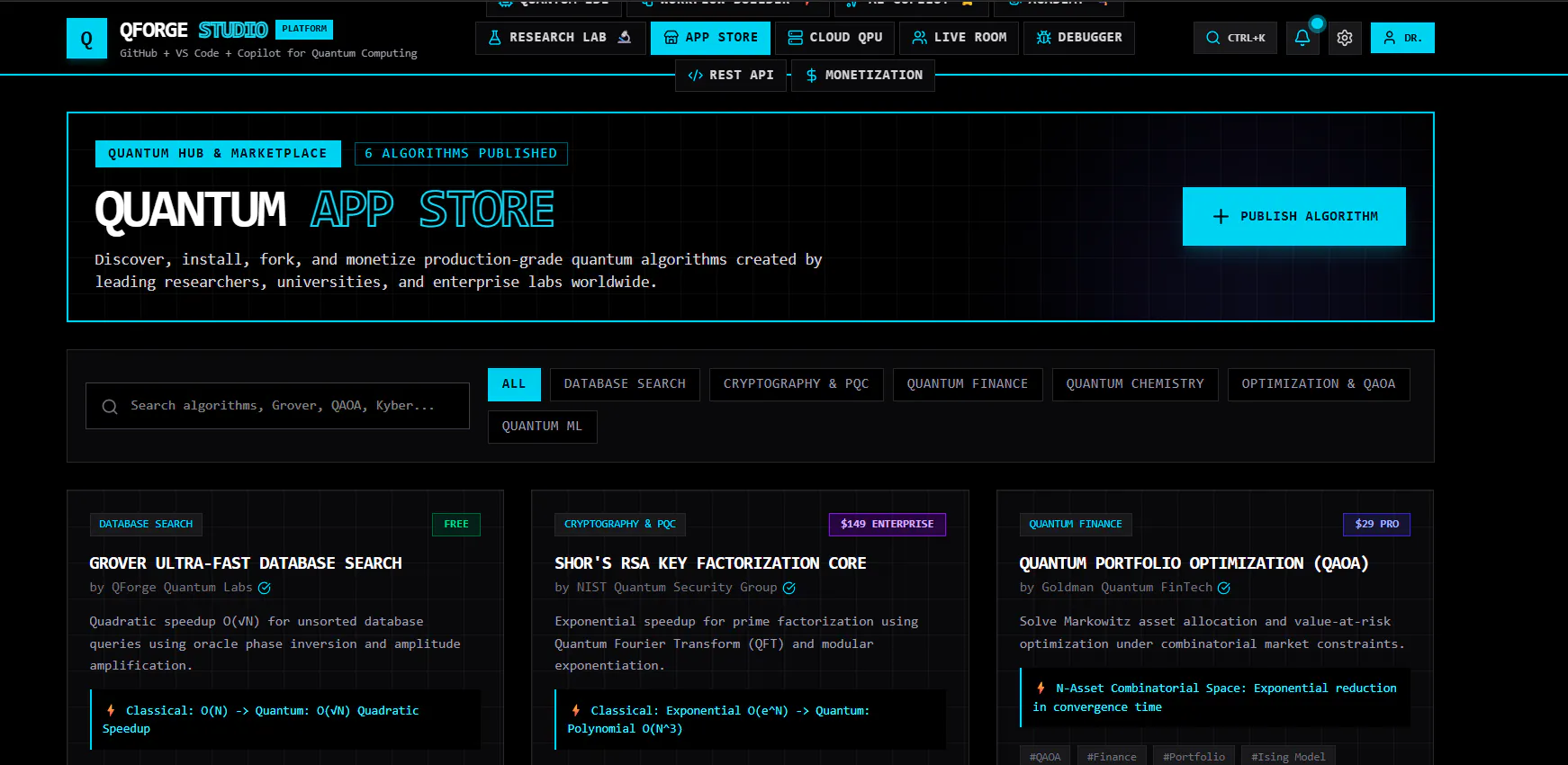Go to the Live Room tab
This screenshot has height=765, width=1568.
tap(959, 38)
